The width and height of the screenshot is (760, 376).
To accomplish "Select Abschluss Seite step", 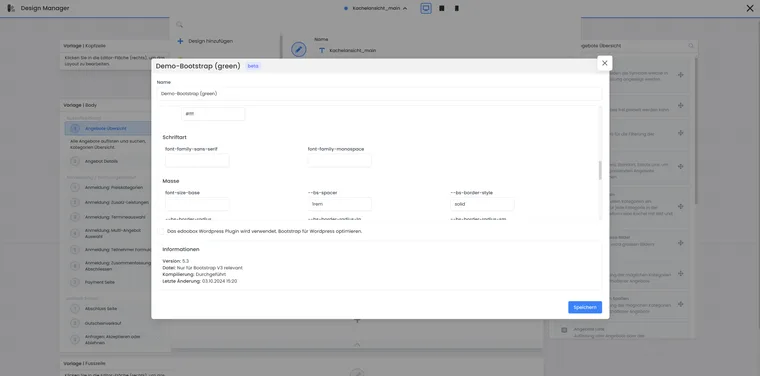I will pyautogui.click(x=101, y=309).
